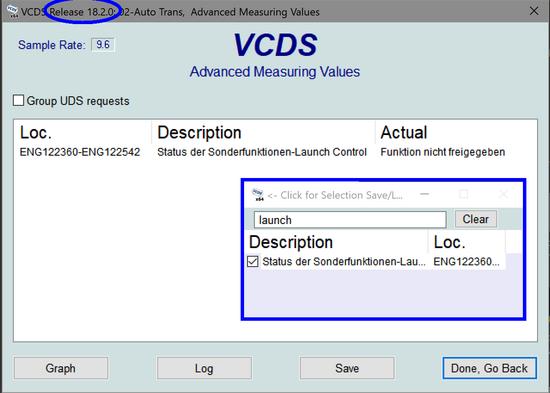Close the Advanced Measuring Values window
This screenshot has width=550, height=393.
click(534, 11)
